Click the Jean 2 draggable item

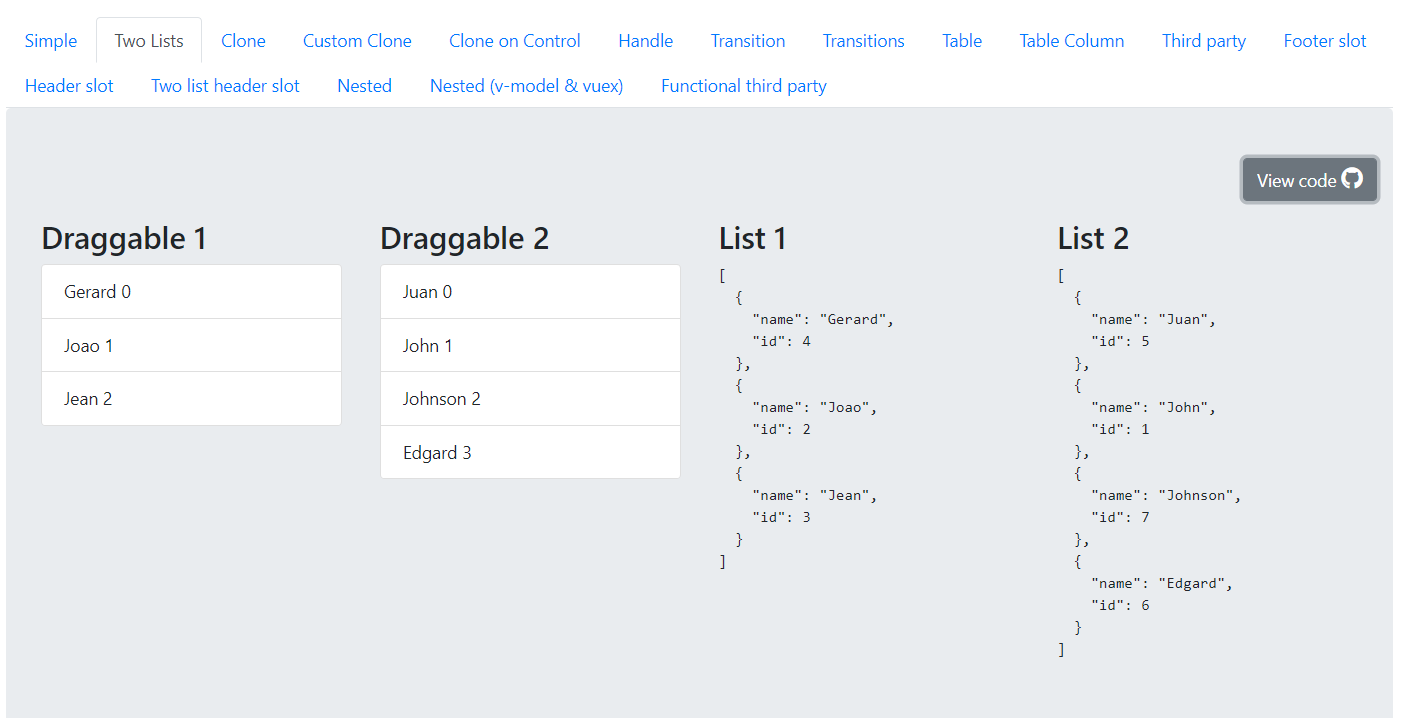tap(191, 399)
